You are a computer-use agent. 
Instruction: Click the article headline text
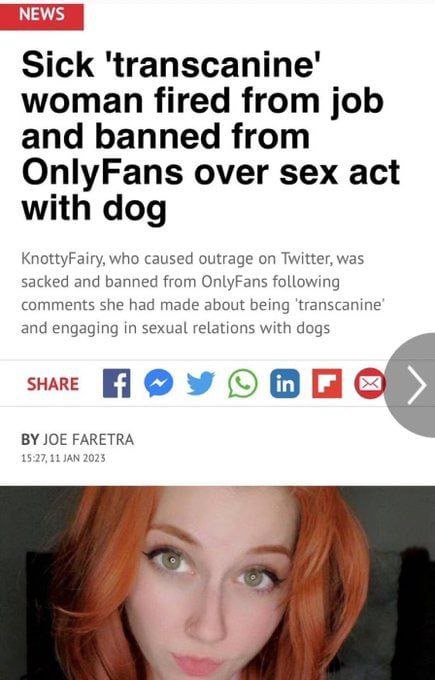pyautogui.click(x=210, y=137)
